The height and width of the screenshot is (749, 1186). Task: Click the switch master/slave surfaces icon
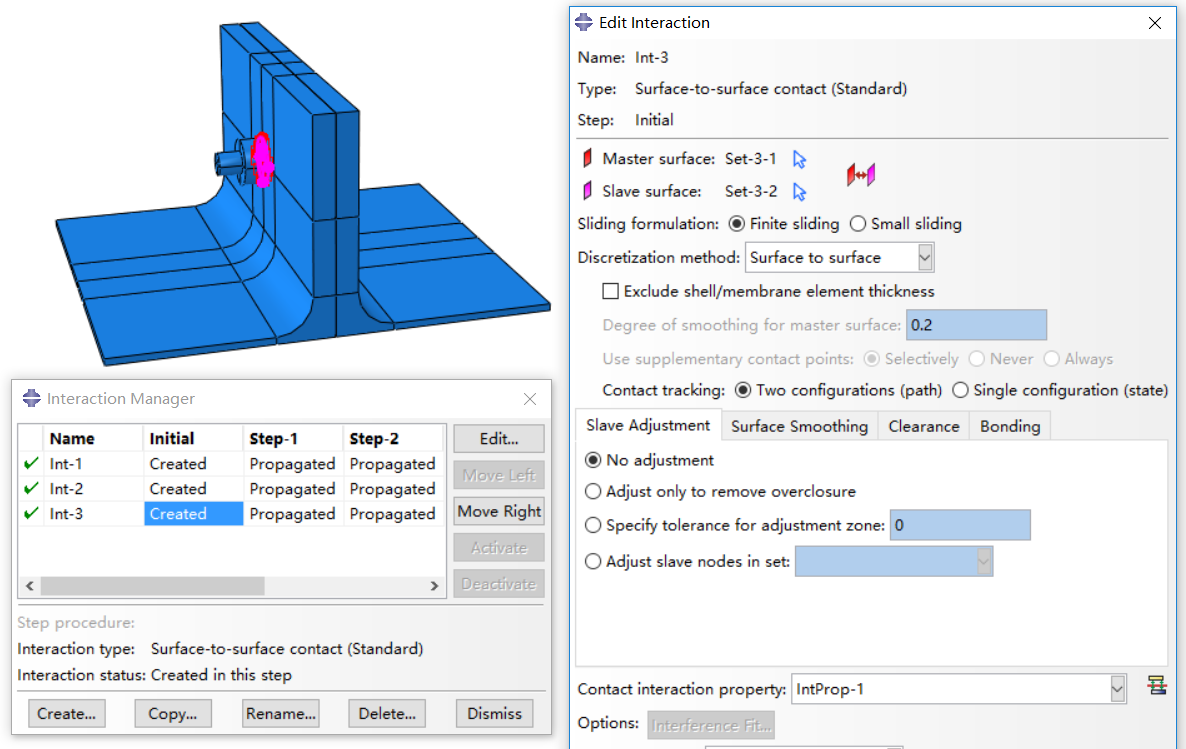point(861,175)
